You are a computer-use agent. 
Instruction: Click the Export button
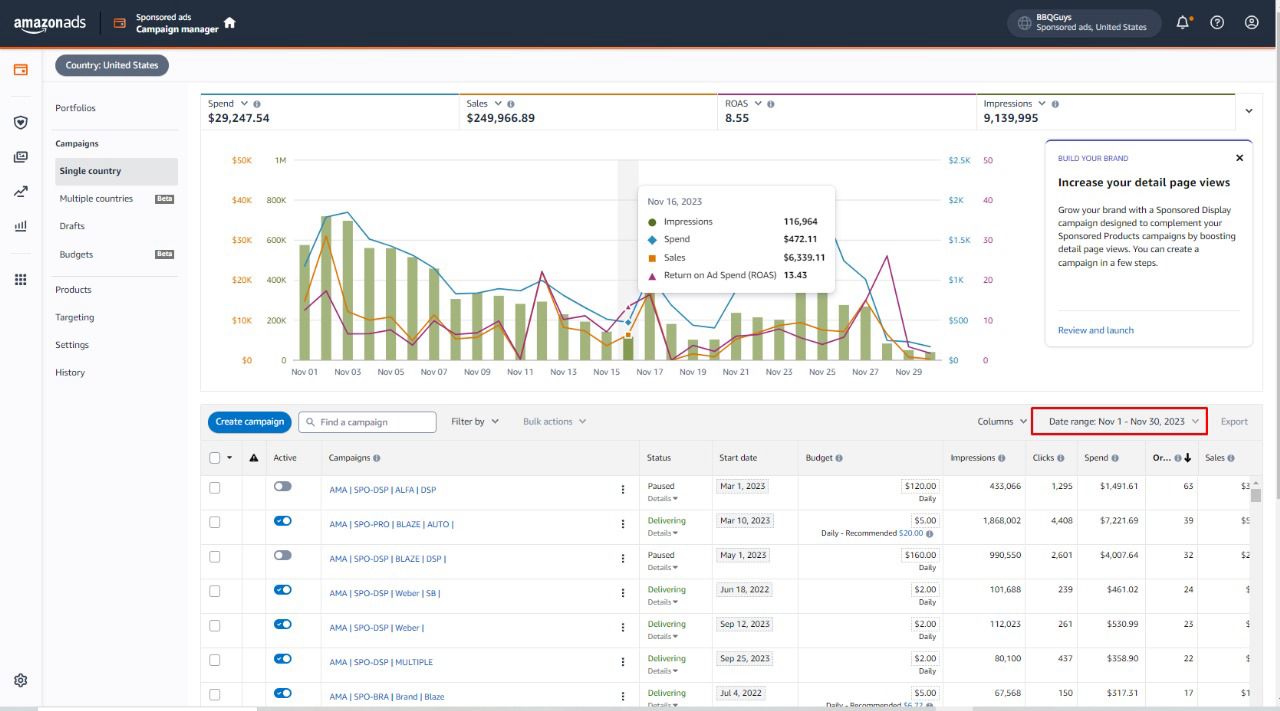[1234, 422]
